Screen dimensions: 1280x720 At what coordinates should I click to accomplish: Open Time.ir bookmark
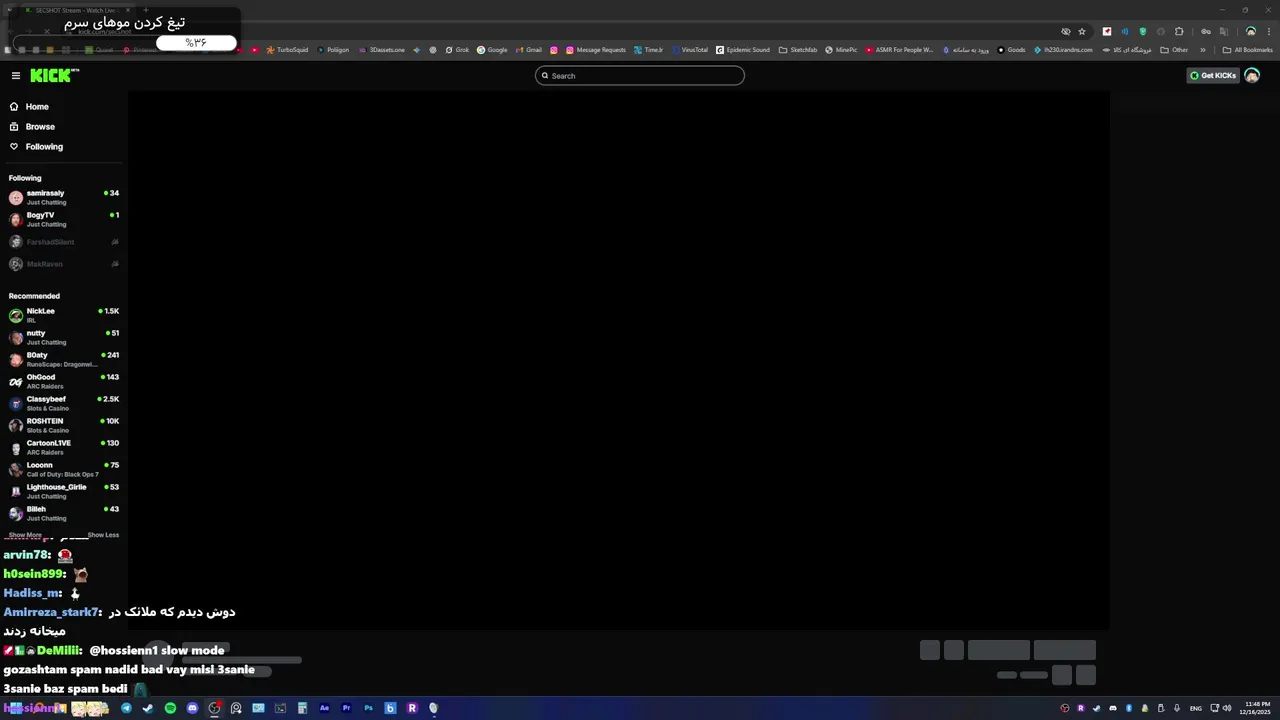648,49
